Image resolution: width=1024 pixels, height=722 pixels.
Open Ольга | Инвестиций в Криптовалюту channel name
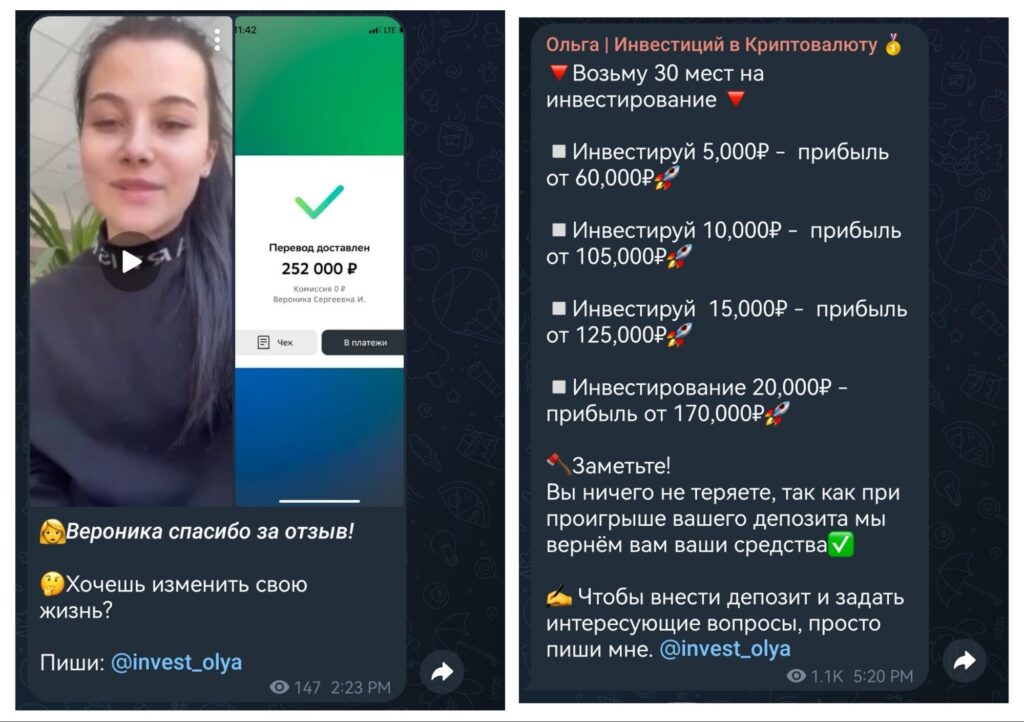coord(712,44)
